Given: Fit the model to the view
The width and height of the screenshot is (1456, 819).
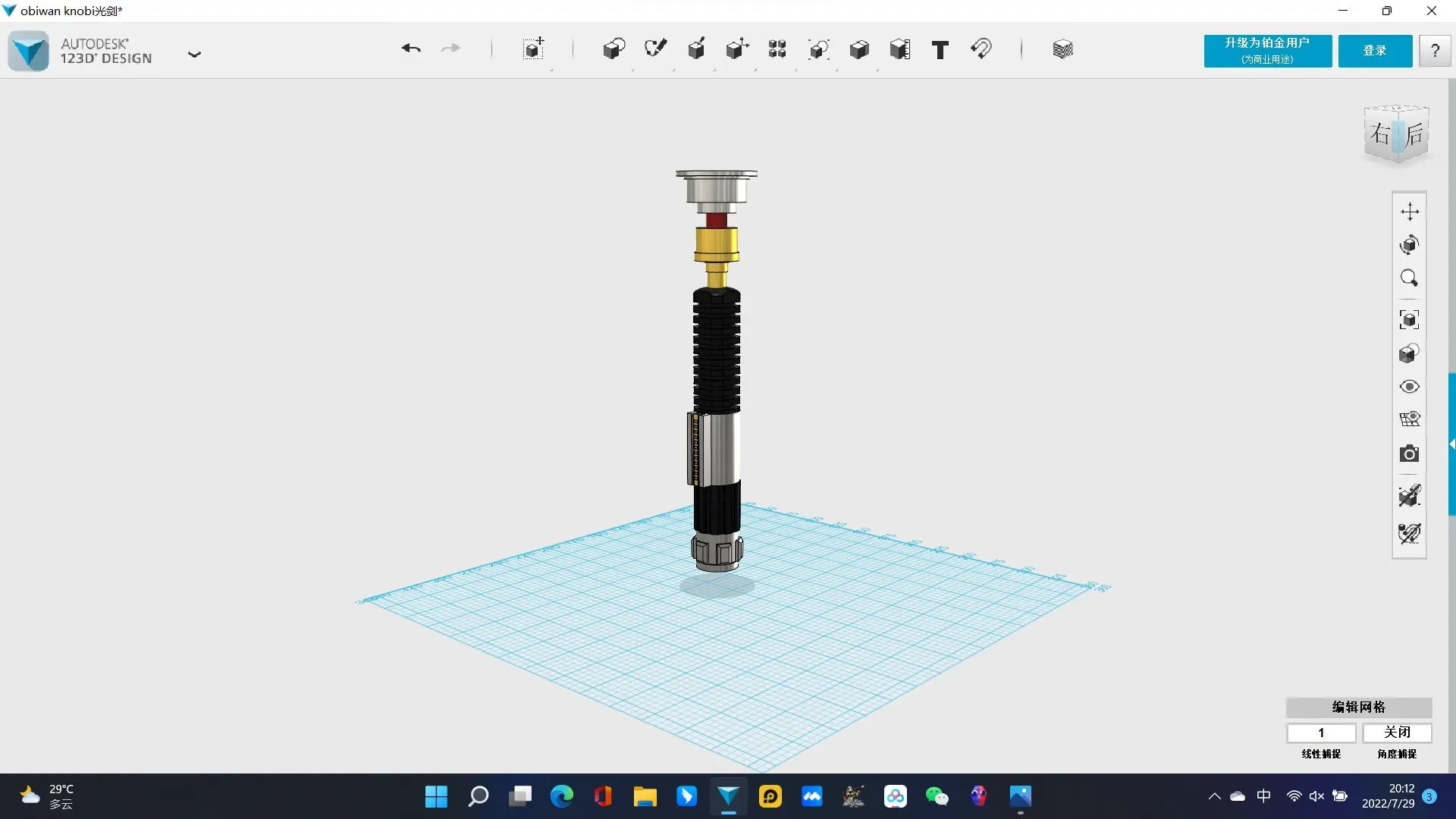Looking at the screenshot, I should pos(1410,320).
